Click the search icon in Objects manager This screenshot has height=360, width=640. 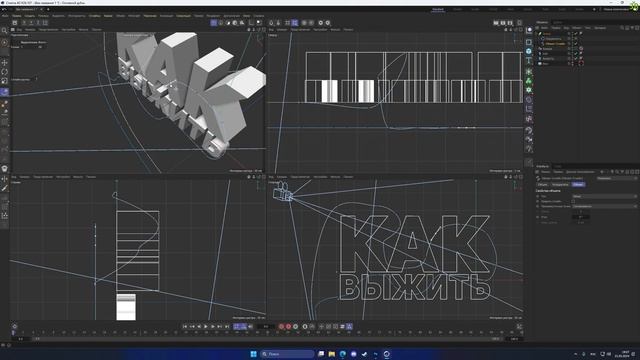point(622,28)
